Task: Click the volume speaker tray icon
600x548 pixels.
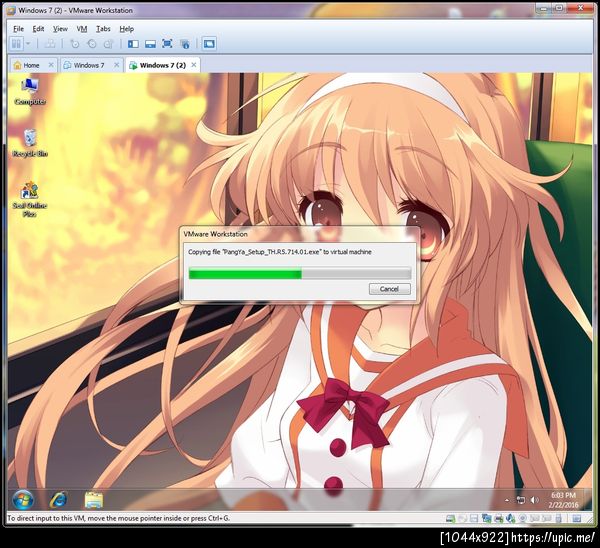Action: [534, 500]
